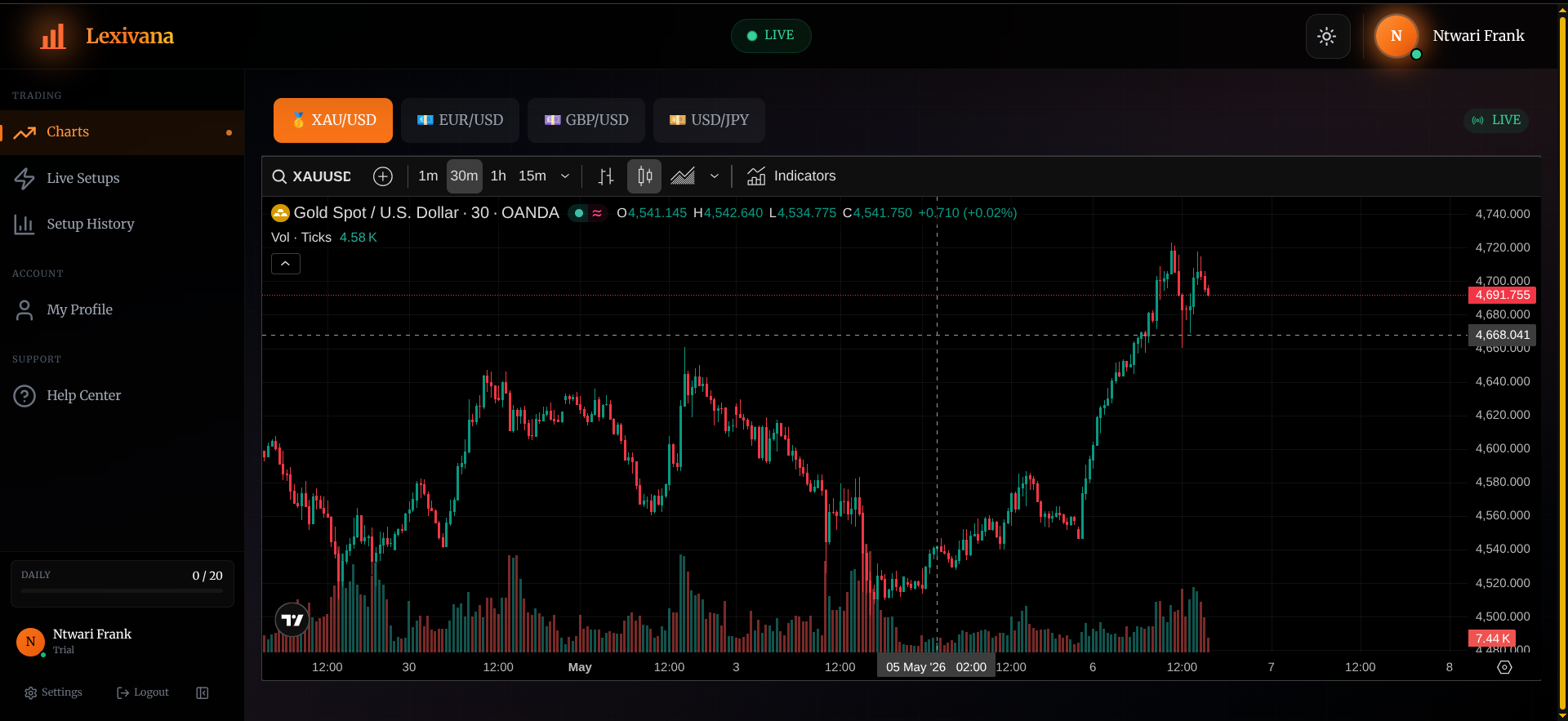Go to Live Setups in sidebar
This screenshot has height=721, width=1568.
122,178
